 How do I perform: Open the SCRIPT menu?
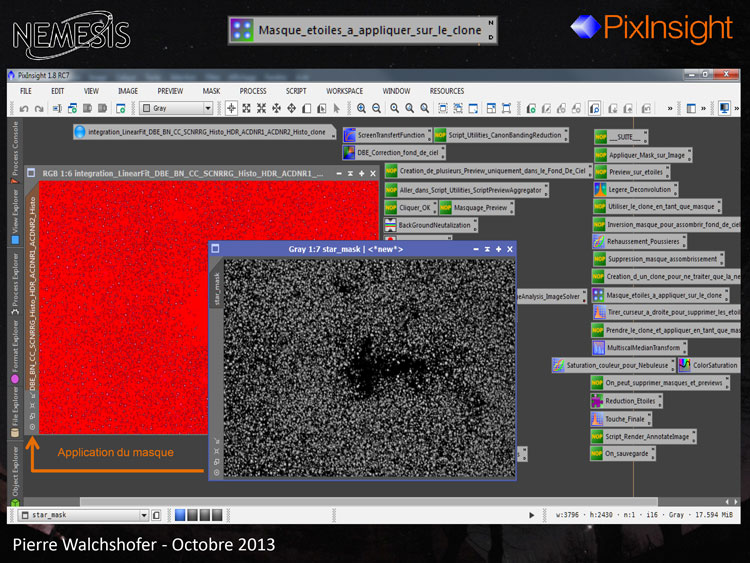tap(296, 91)
